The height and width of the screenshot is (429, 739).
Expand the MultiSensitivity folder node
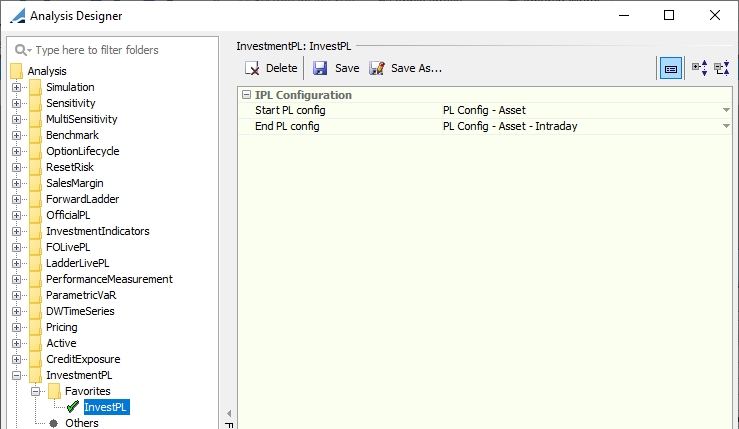coord(16,119)
